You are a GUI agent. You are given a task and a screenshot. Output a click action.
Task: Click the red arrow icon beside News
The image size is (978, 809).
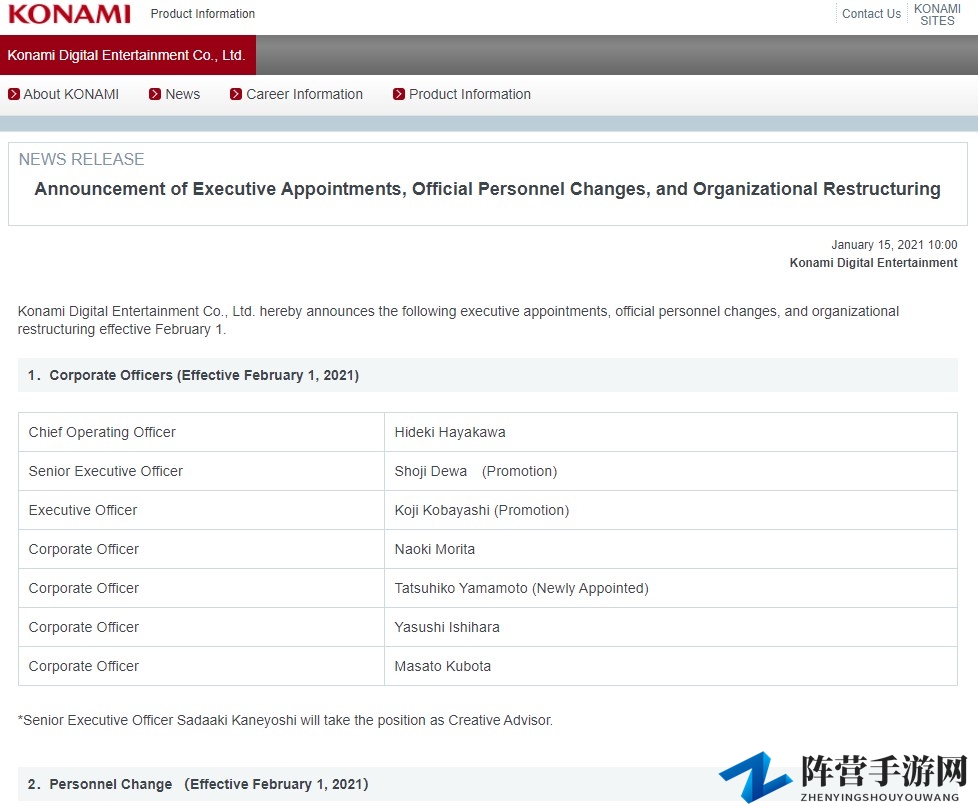[x=155, y=94]
